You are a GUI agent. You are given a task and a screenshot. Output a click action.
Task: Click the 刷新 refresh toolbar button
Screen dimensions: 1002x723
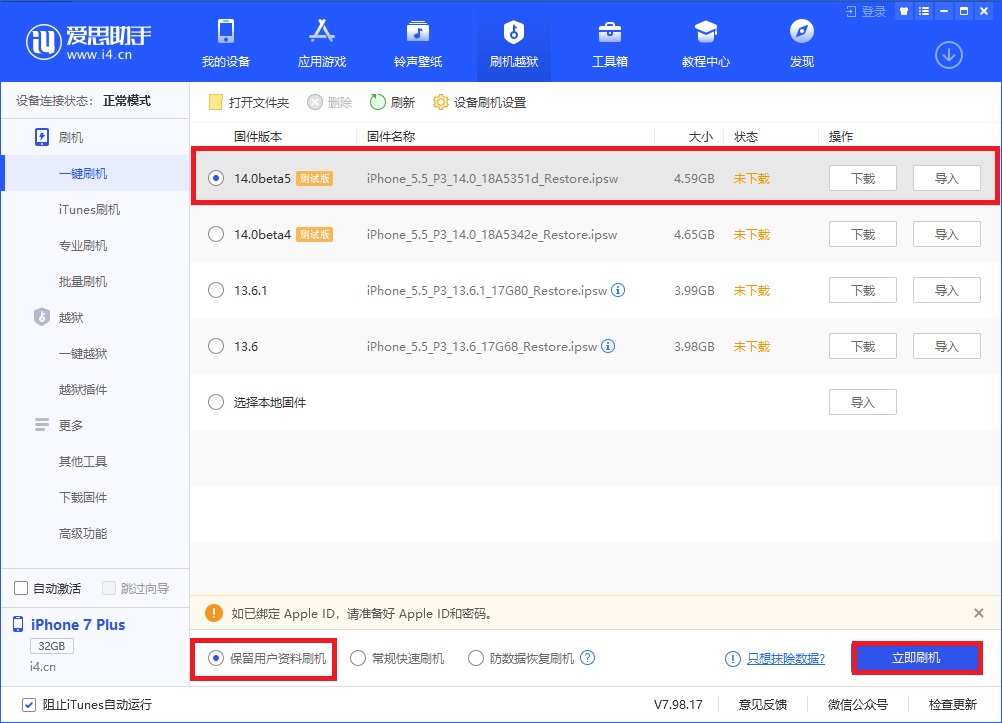(x=392, y=102)
